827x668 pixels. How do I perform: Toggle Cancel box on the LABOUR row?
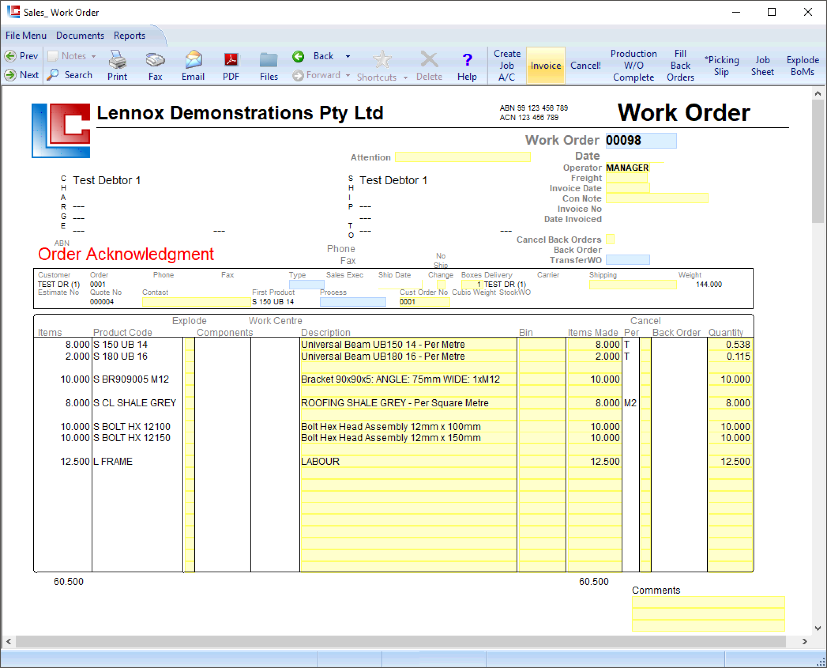click(645, 462)
